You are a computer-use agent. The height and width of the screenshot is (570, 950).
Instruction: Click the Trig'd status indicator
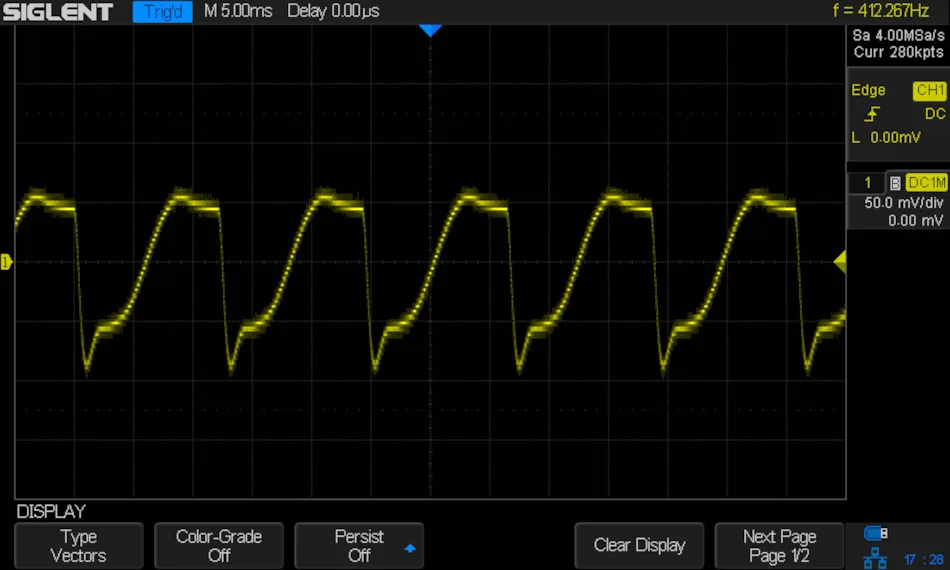[x=162, y=12]
